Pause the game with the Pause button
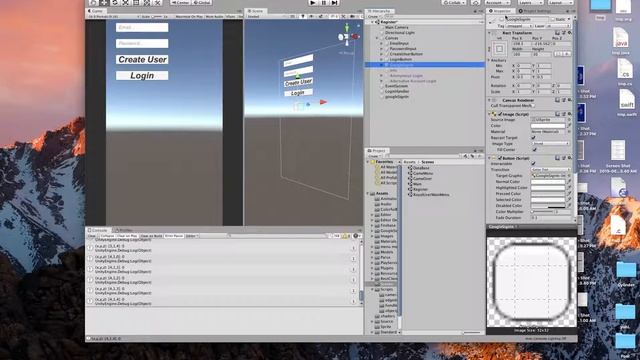640x360 pixels. pyautogui.click(x=324, y=2)
